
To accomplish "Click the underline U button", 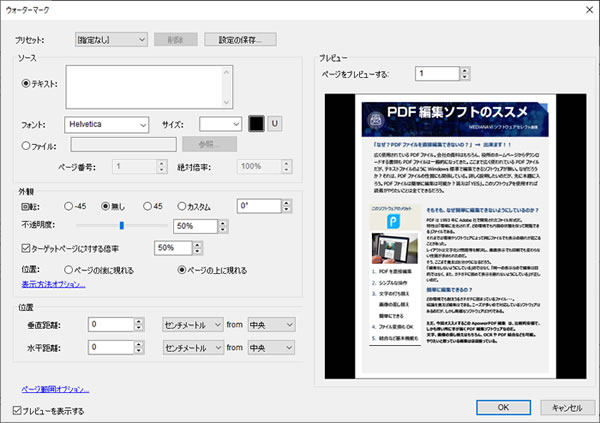I will pyautogui.click(x=275, y=124).
